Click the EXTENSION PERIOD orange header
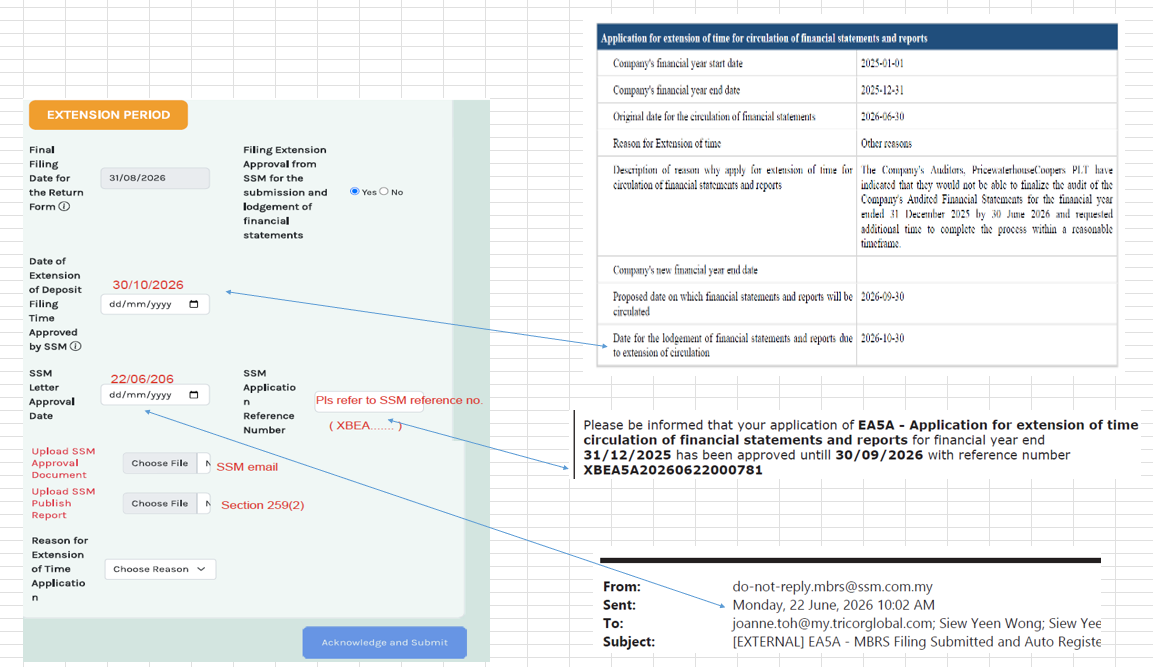Image resolution: width=1153 pixels, height=667 pixels. coord(108,115)
